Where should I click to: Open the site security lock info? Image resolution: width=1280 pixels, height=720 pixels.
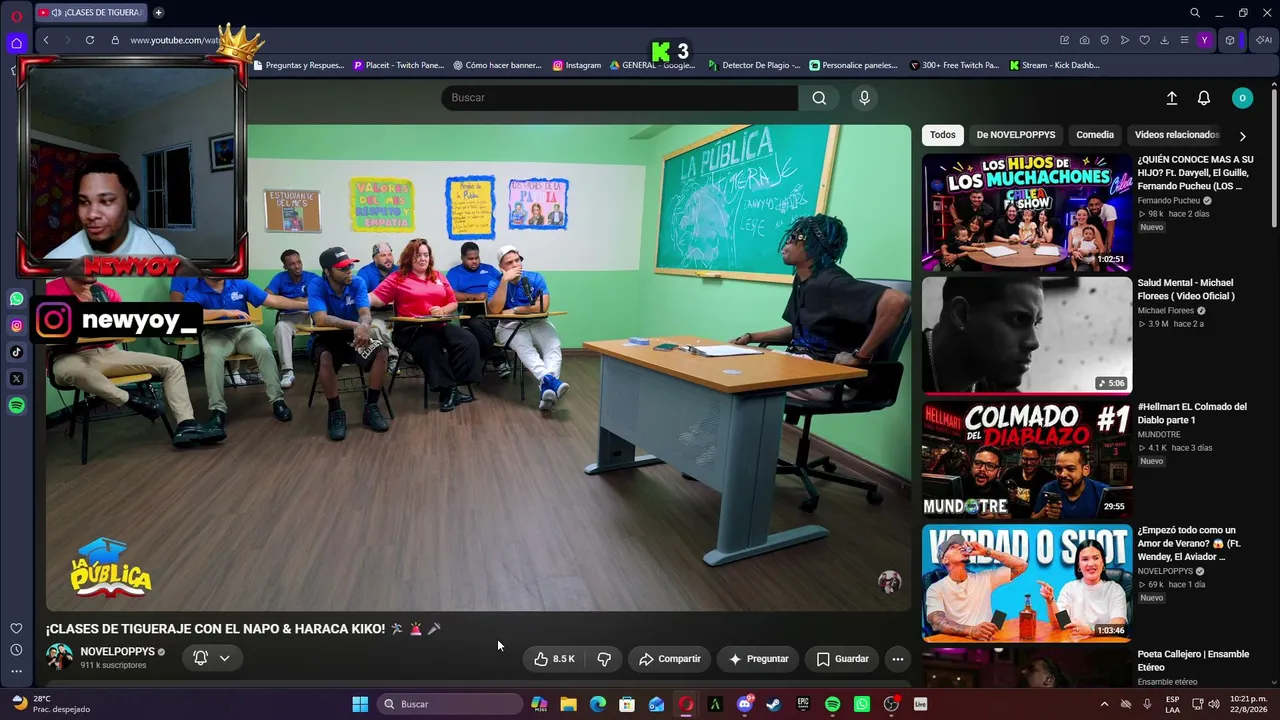click(x=115, y=40)
